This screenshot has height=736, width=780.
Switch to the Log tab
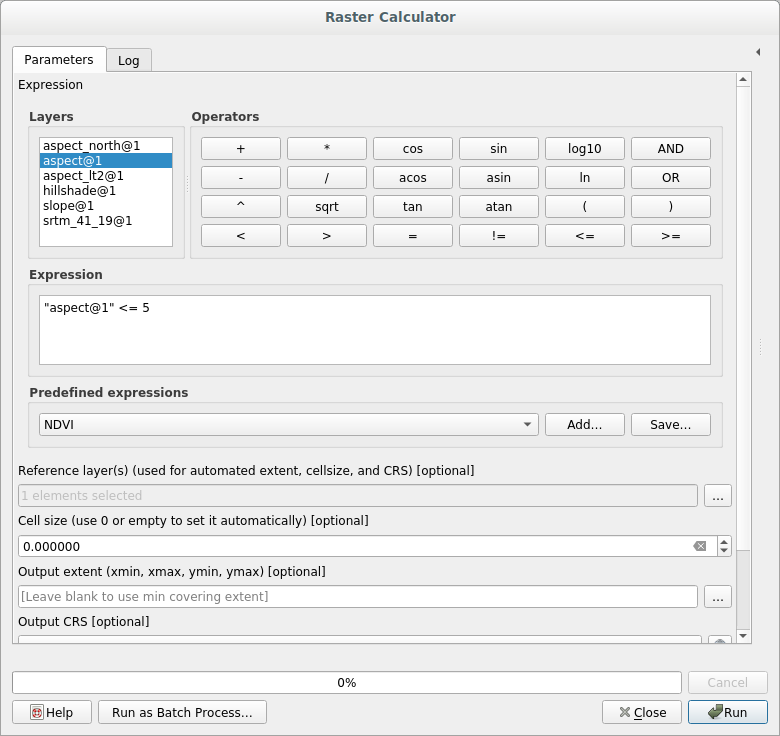click(x=128, y=60)
